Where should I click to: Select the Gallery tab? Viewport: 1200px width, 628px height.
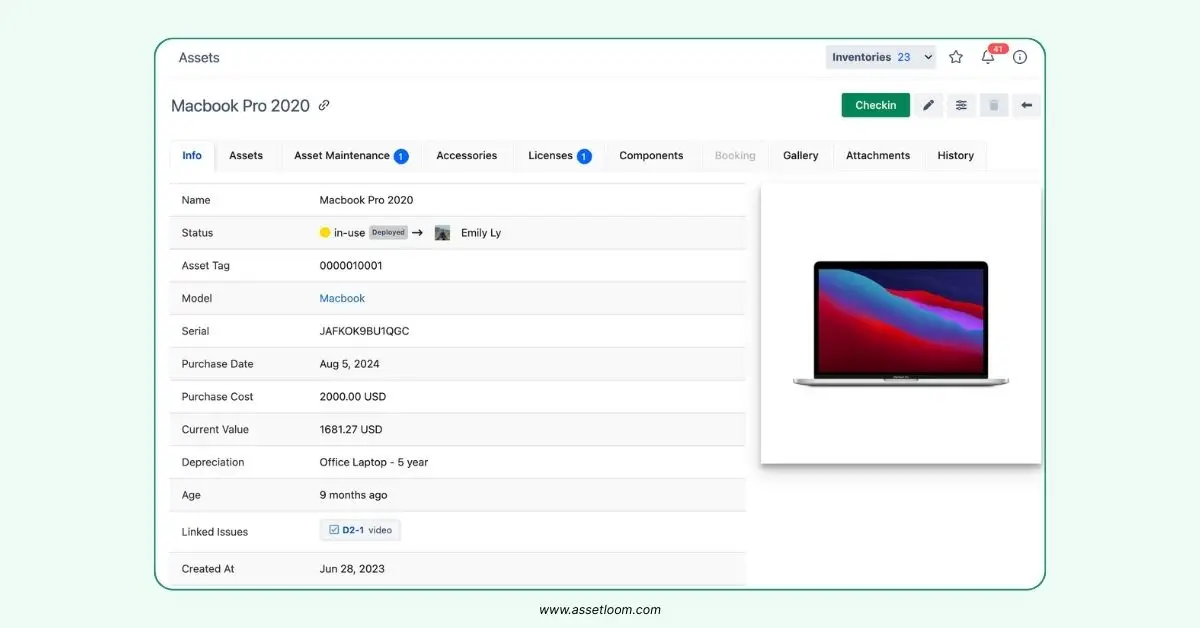[x=800, y=155]
